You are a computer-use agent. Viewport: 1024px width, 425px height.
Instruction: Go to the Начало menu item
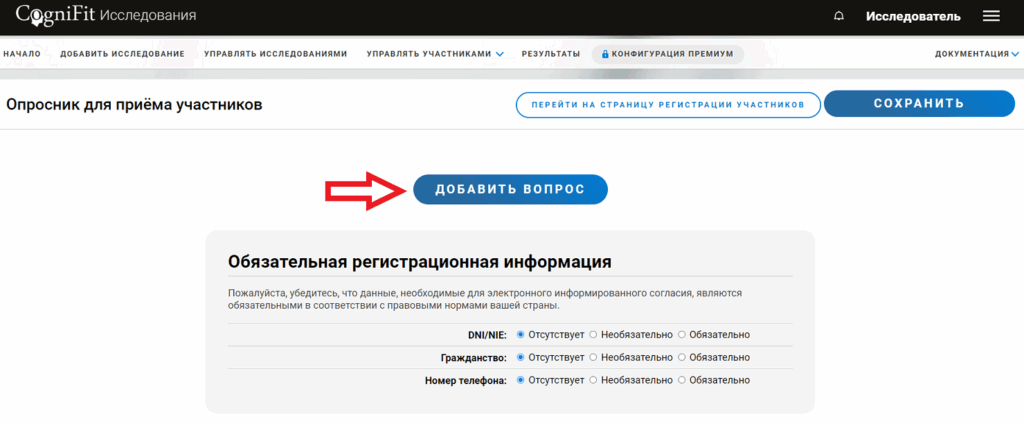pos(22,54)
